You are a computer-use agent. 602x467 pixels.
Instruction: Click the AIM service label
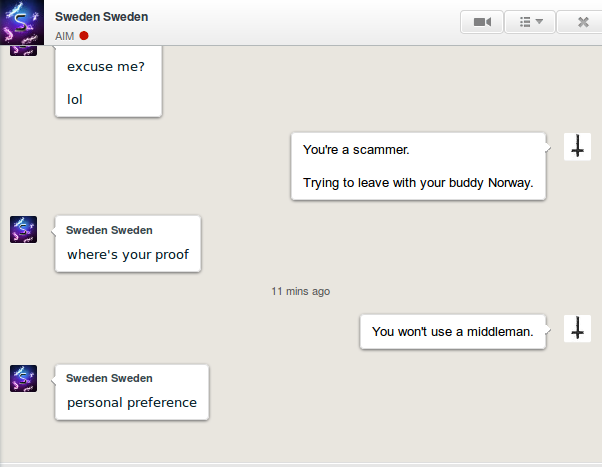64,36
